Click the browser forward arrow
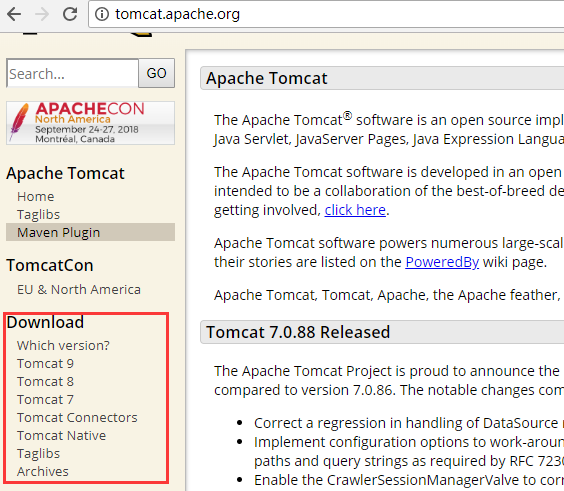 pyautogui.click(x=42, y=14)
